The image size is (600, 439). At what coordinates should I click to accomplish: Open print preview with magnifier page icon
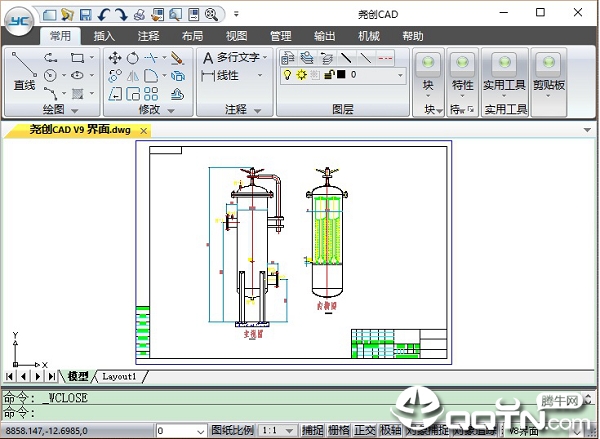(175, 15)
